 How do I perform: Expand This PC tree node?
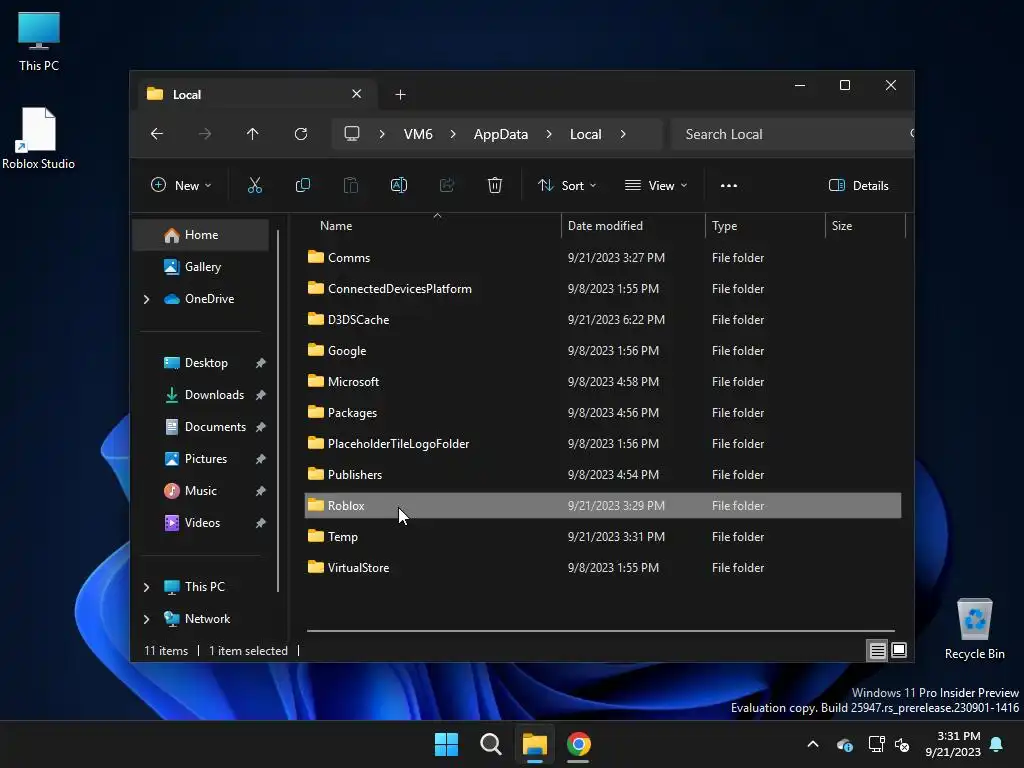coord(146,587)
